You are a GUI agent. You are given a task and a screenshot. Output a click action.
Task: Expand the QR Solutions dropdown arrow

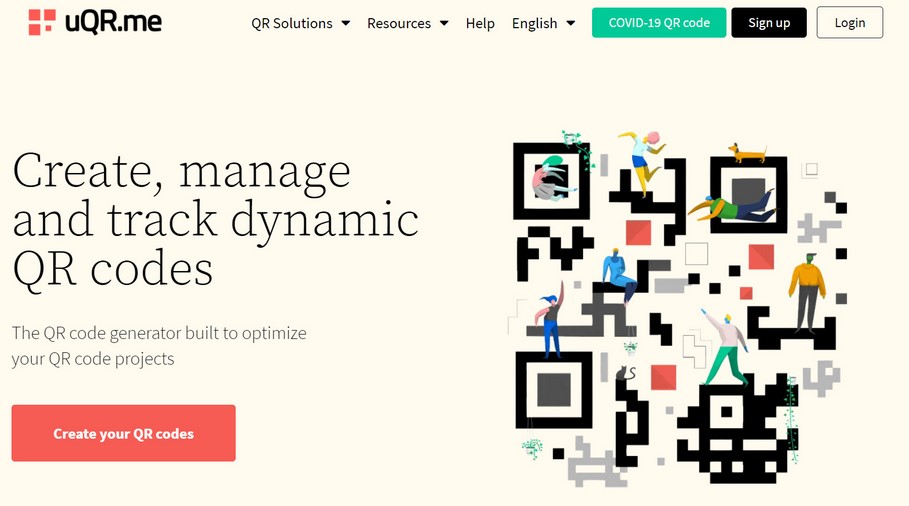click(x=345, y=23)
